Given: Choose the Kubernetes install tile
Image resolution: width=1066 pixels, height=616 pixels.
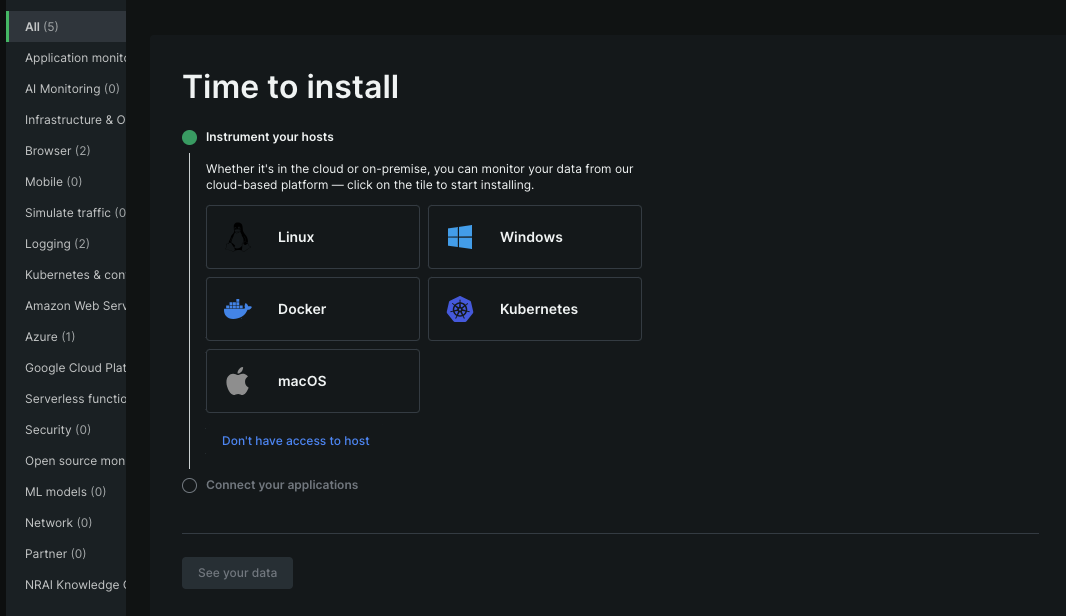Looking at the screenshot, I should click(x=534, y=309).
